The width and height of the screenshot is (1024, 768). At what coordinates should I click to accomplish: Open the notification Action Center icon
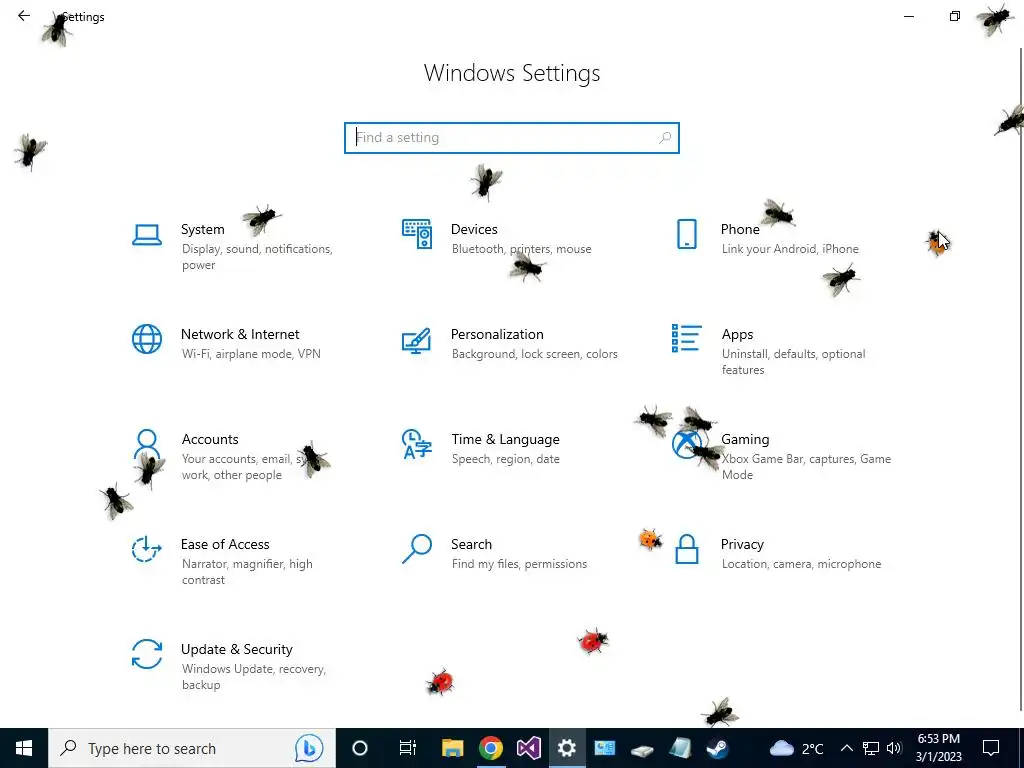click(991, 748)
